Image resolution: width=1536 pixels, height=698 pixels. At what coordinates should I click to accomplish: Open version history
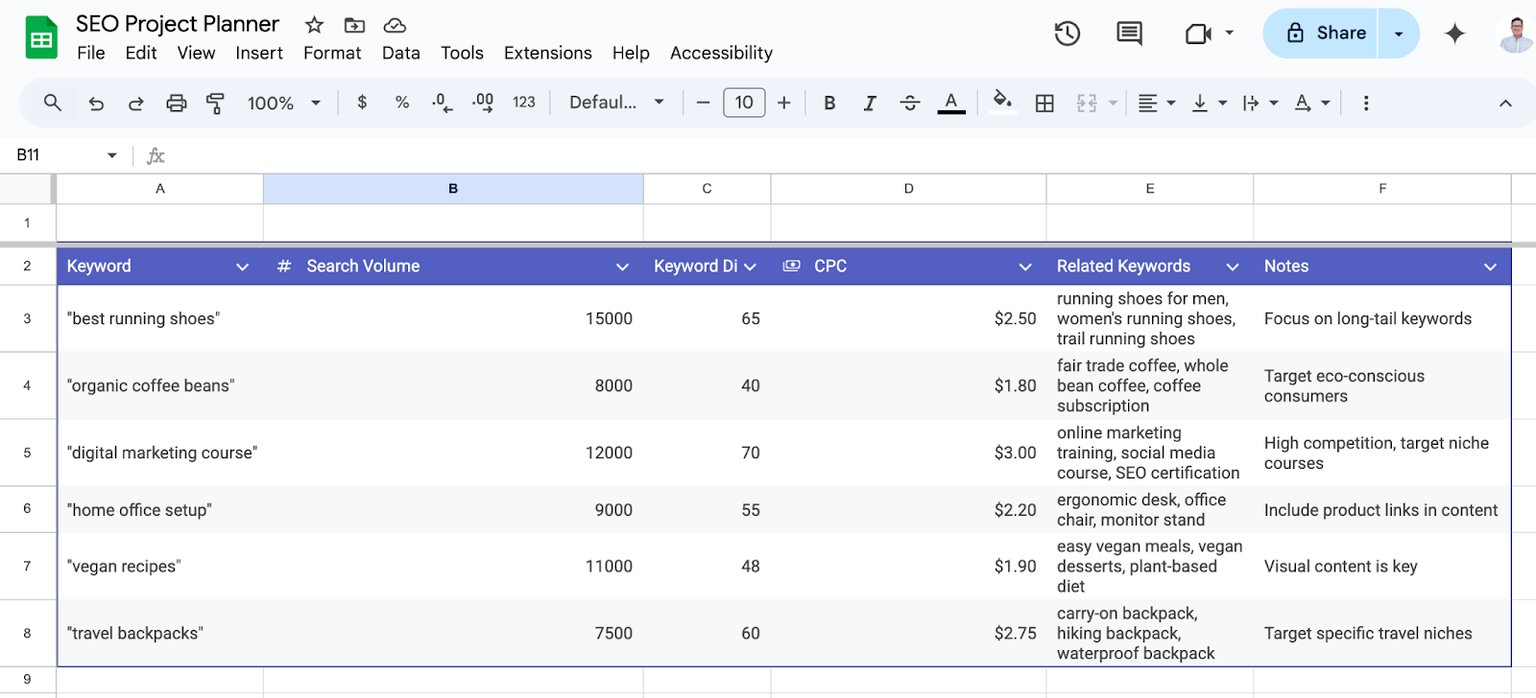pos(1067,33)
